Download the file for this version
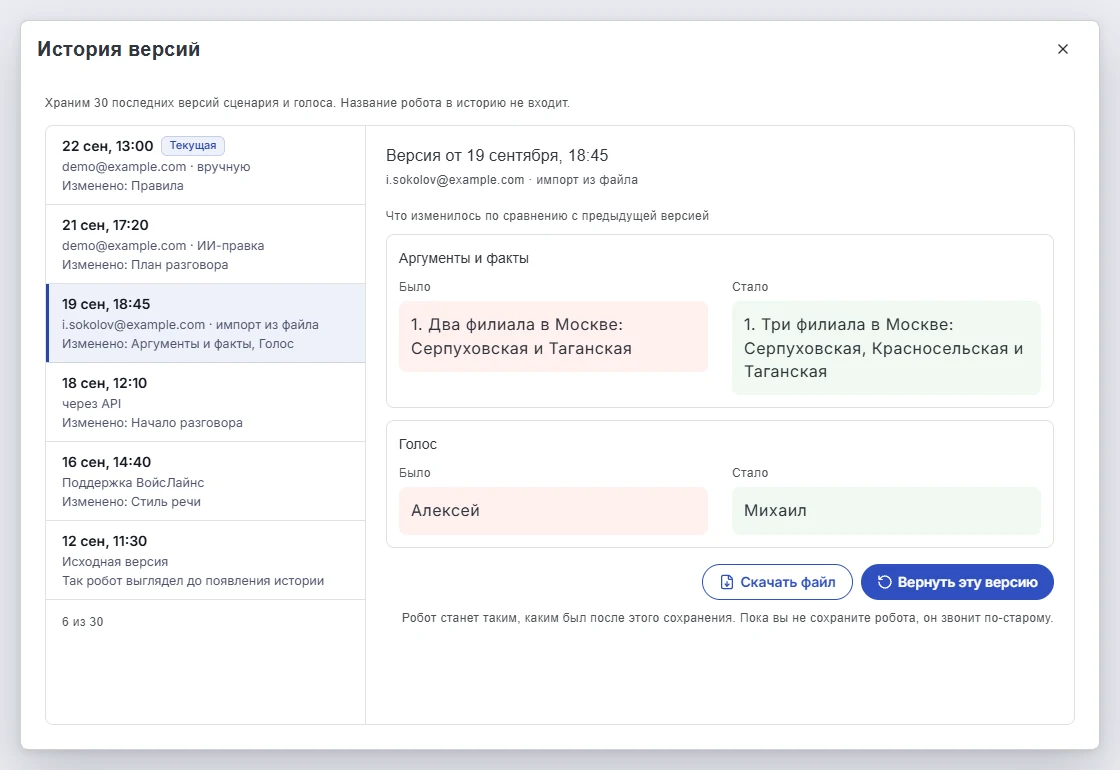1120x770 pixels. [x=777, y=582]
